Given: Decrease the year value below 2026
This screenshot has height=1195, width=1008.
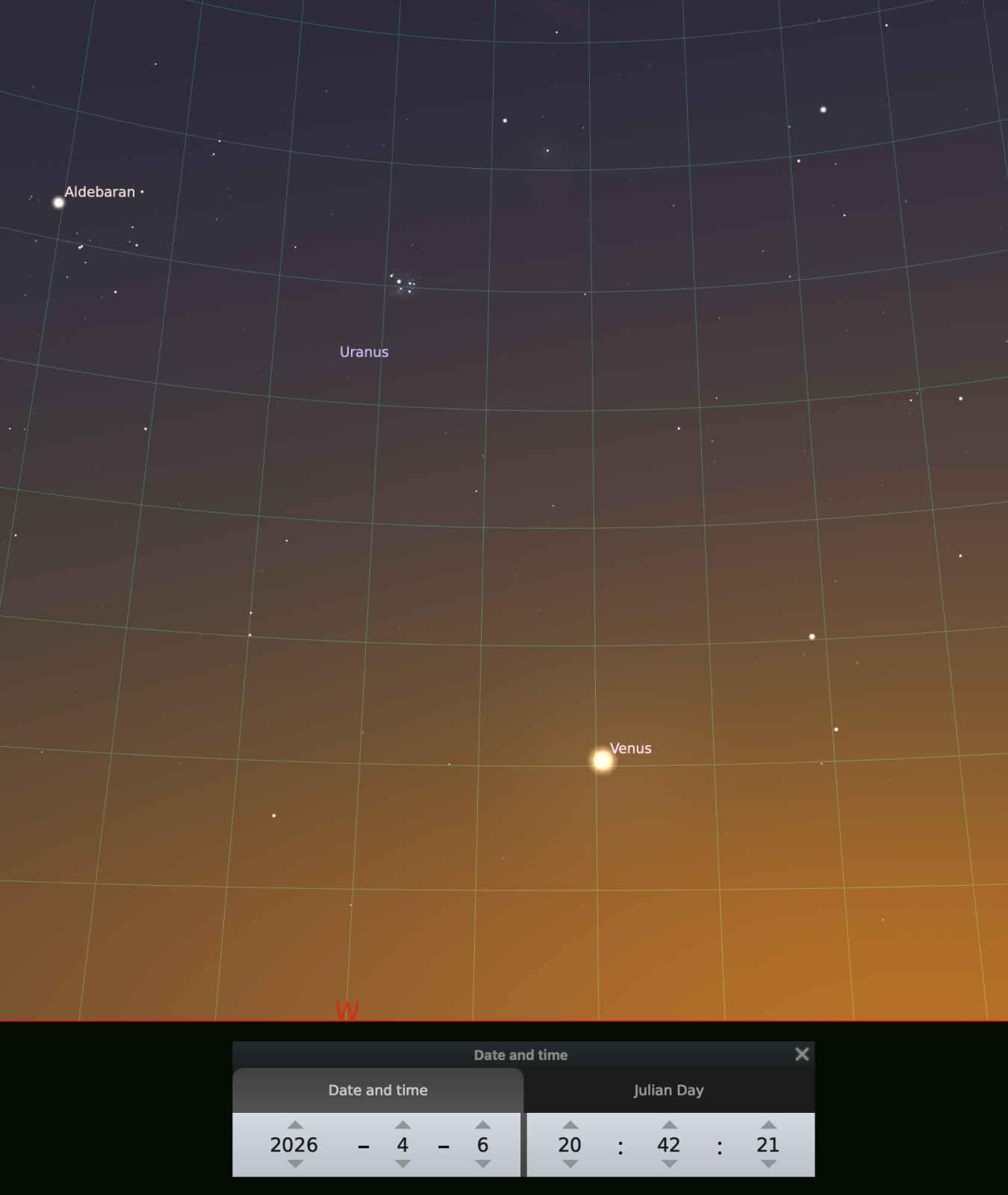Looking at the screenshot, I should 295,1164.
